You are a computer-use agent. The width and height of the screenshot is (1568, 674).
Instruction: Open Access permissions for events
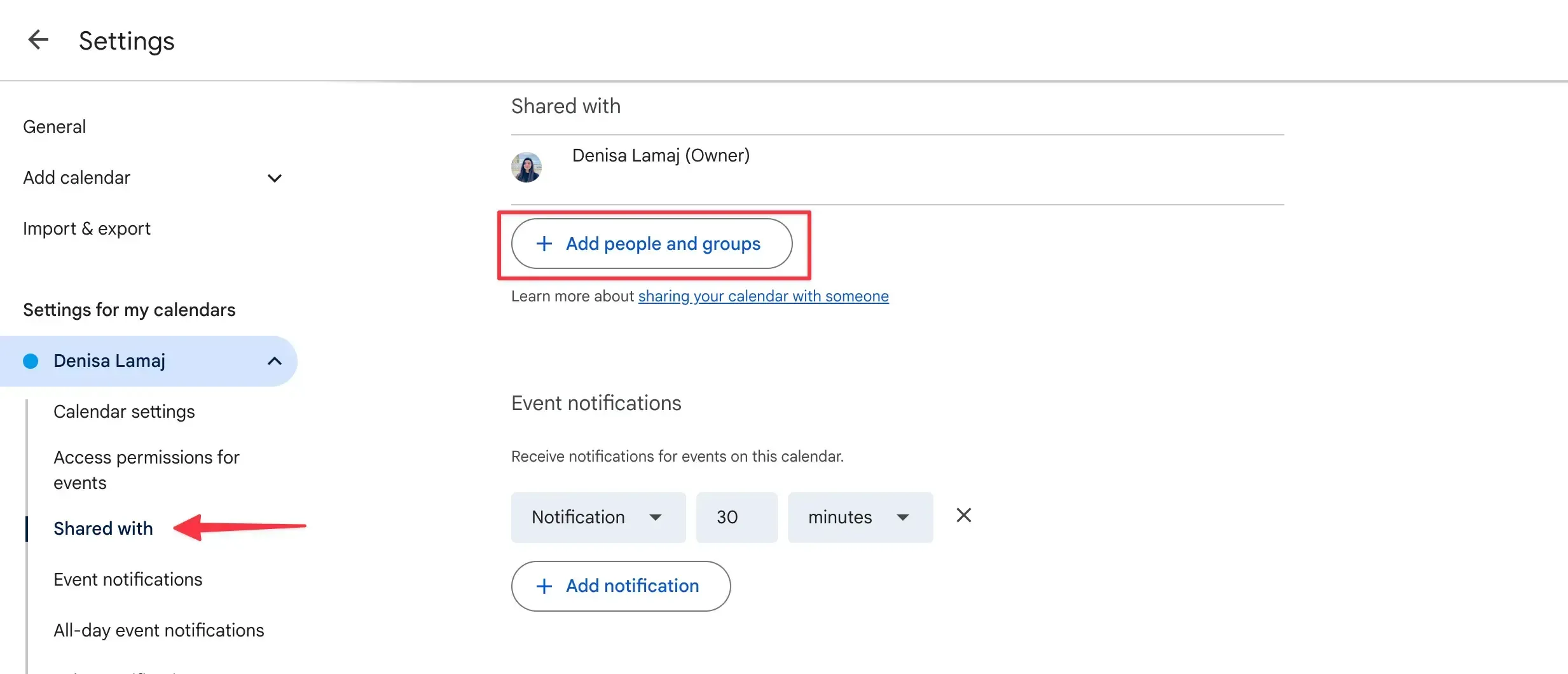click(x=146, y=469)
